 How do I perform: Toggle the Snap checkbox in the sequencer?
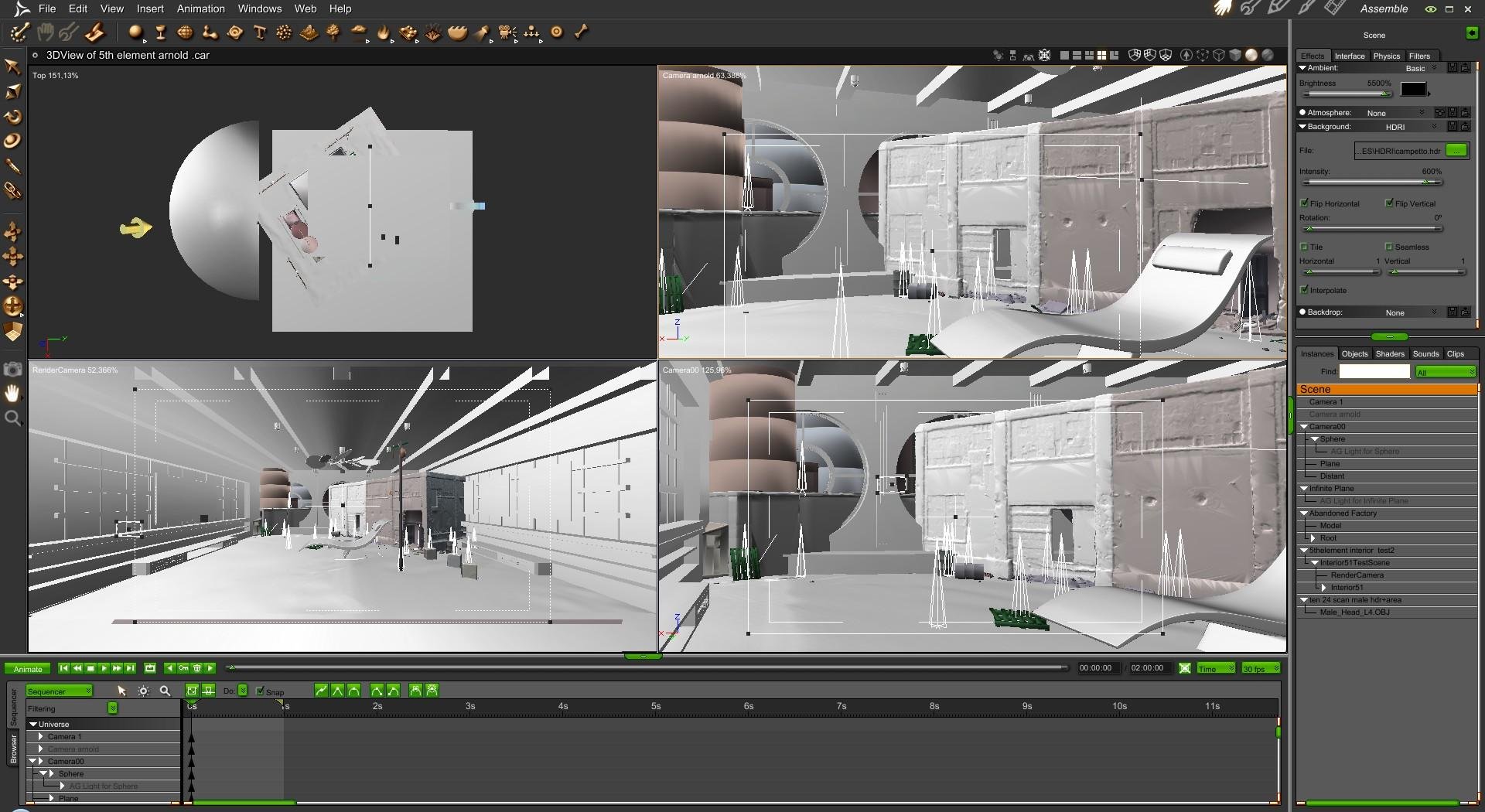coord(260,691)
